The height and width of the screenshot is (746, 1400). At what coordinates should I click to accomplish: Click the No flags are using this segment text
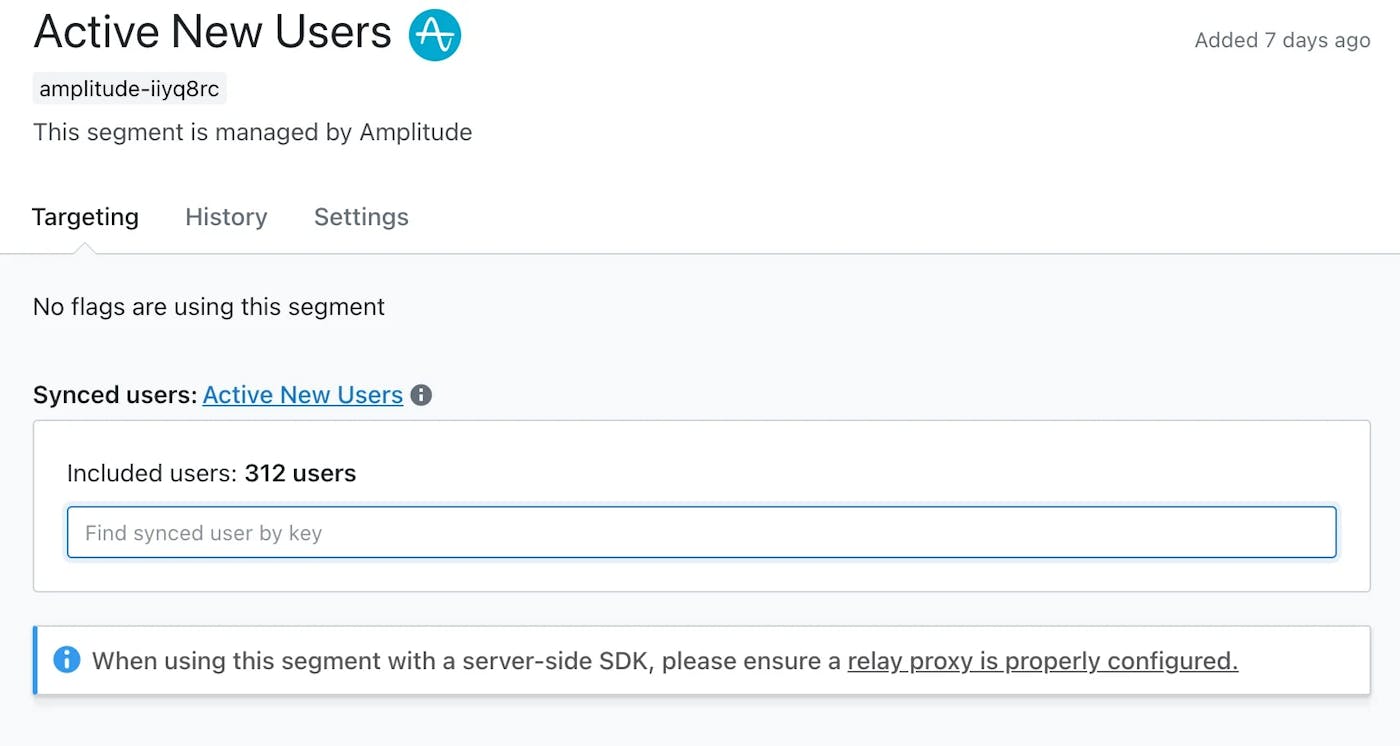[208, 307]
